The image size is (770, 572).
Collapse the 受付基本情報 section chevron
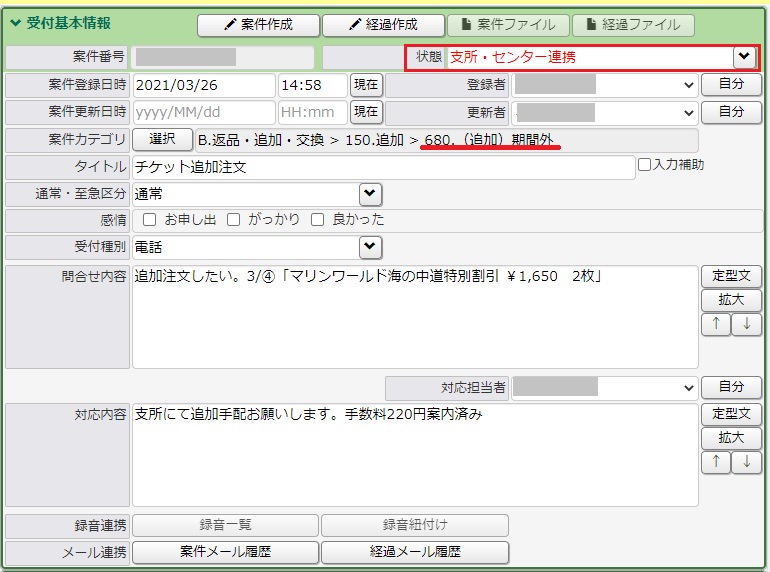pyautogui.click(x=16, y=23)
